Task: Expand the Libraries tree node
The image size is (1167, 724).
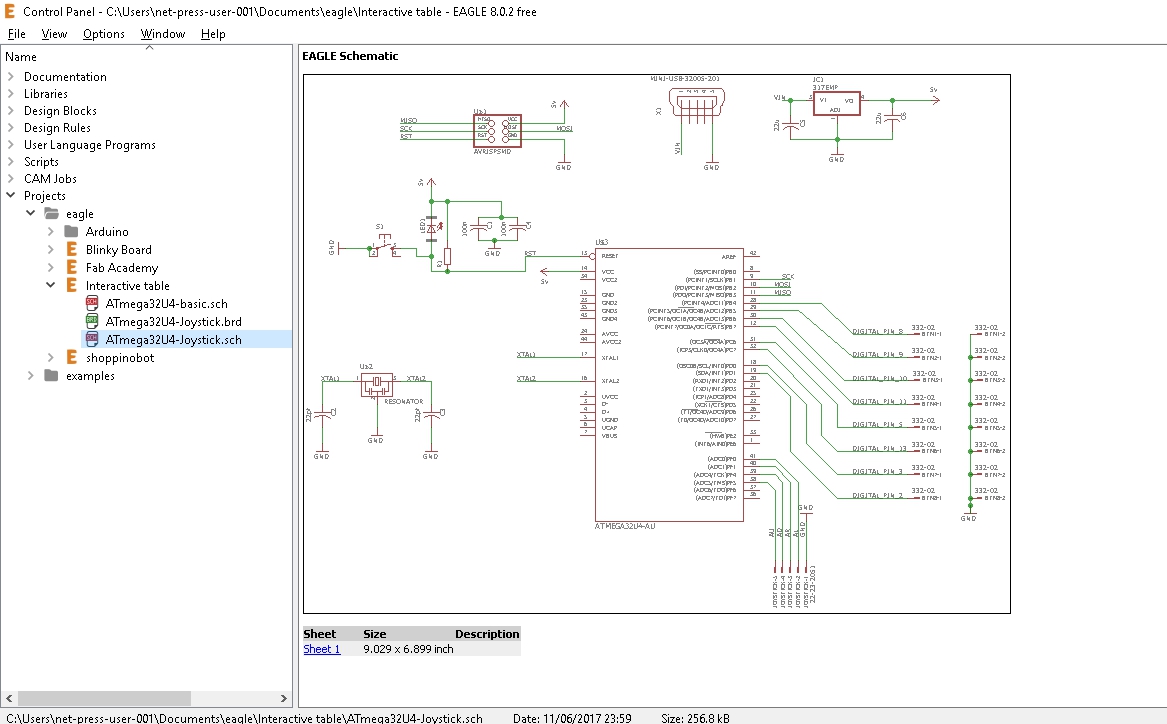Action: click(x=11, y=94)
